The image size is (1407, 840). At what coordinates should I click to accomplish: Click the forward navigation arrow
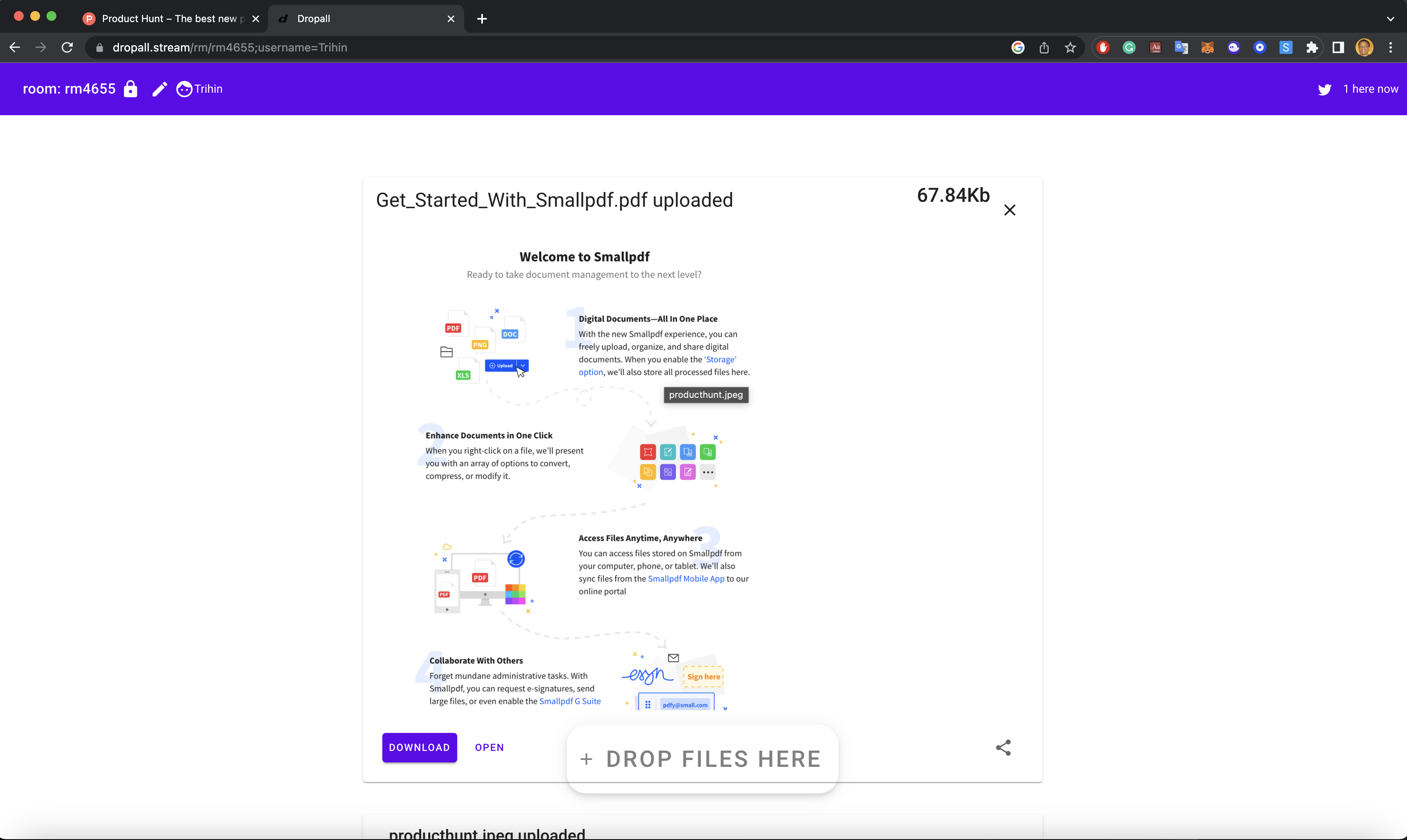click(41, 47)
